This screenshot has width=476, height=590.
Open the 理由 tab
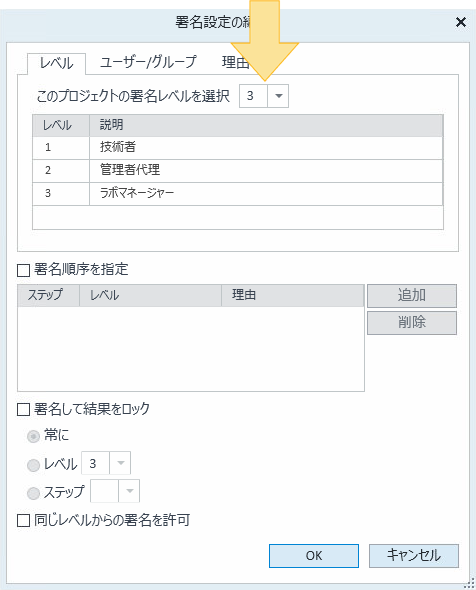(236, 62)
